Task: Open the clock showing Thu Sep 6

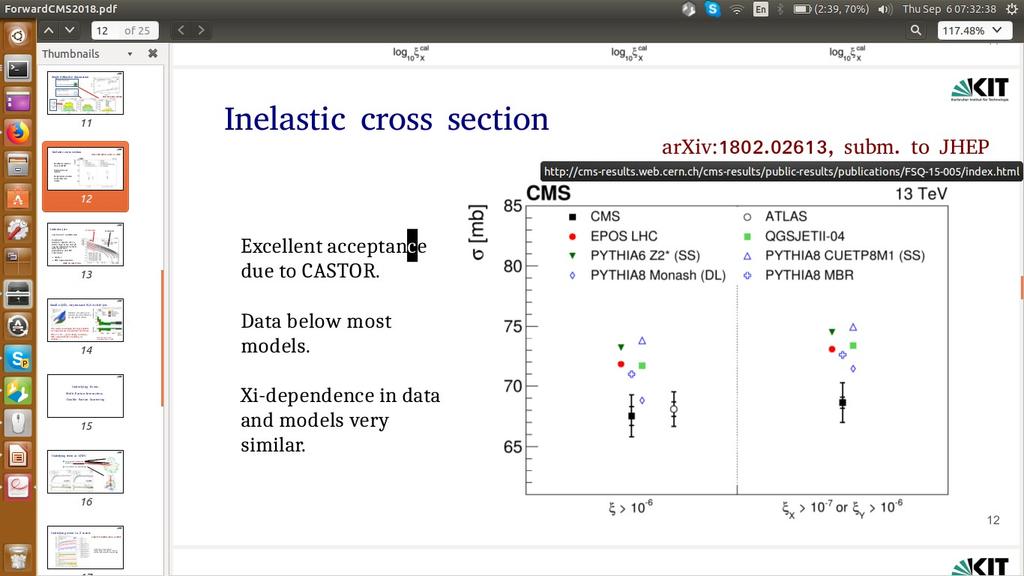Action: [x=949, y=9]
